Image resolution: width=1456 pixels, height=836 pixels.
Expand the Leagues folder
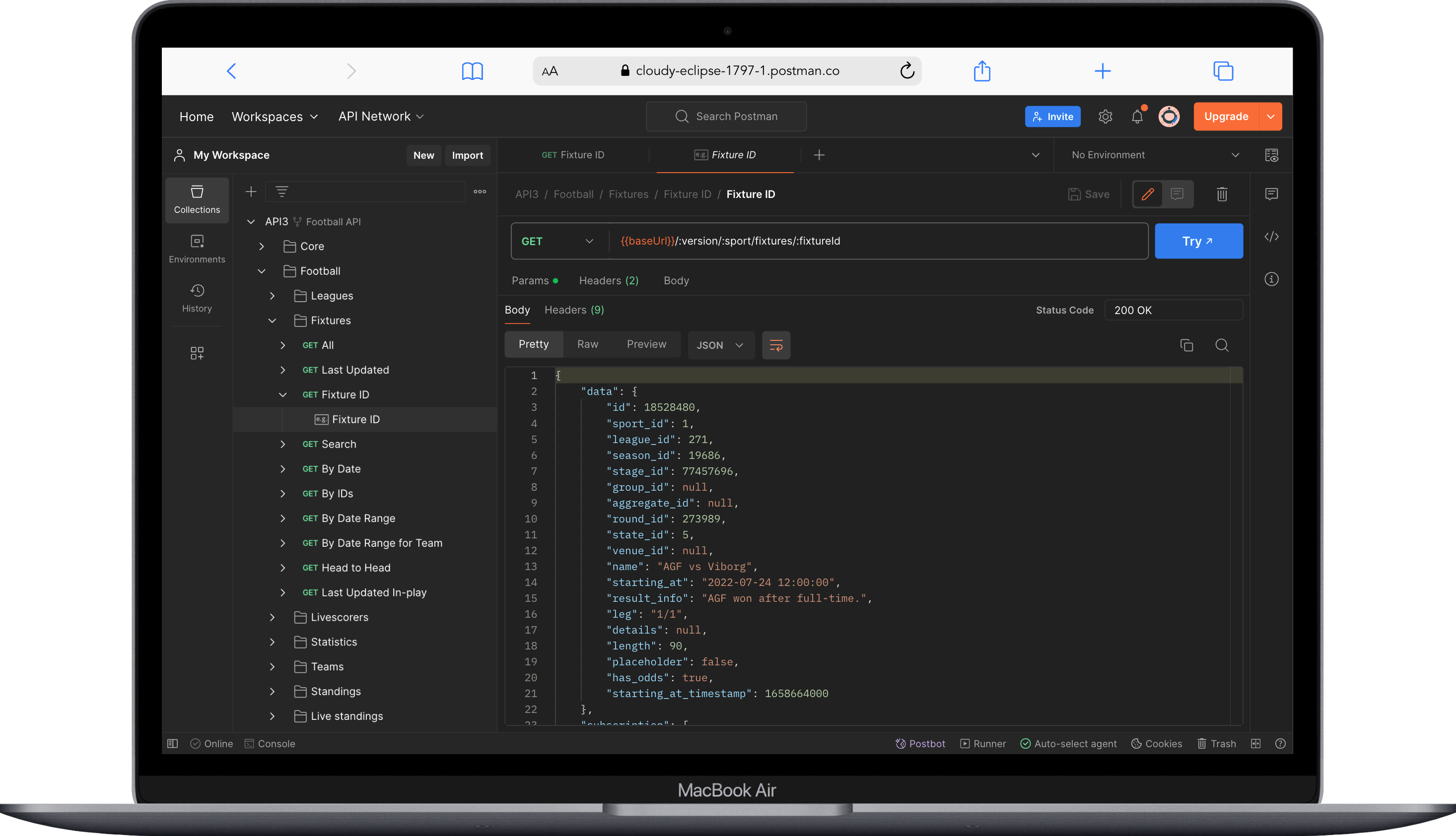(272, 296)
